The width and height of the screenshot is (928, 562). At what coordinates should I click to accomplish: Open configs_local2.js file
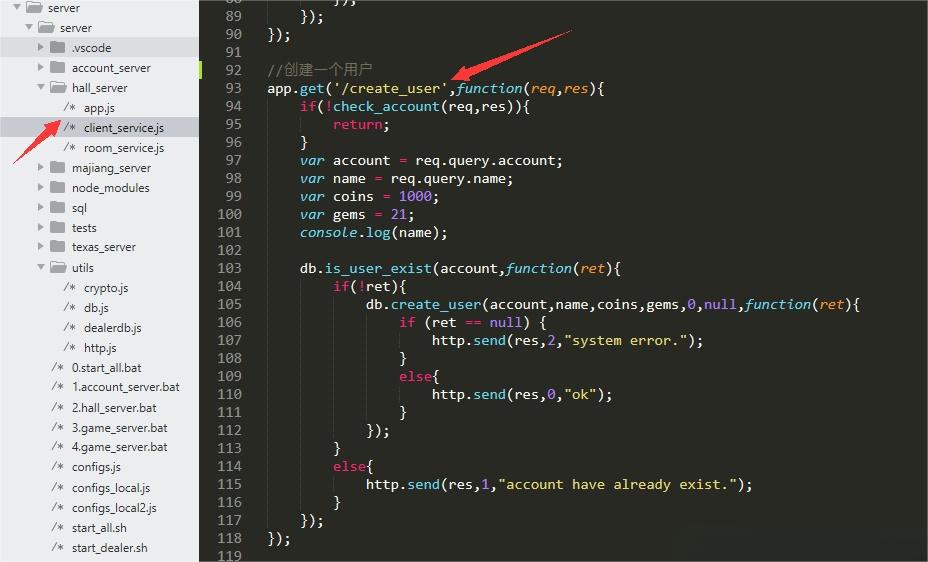coord(114,508)
